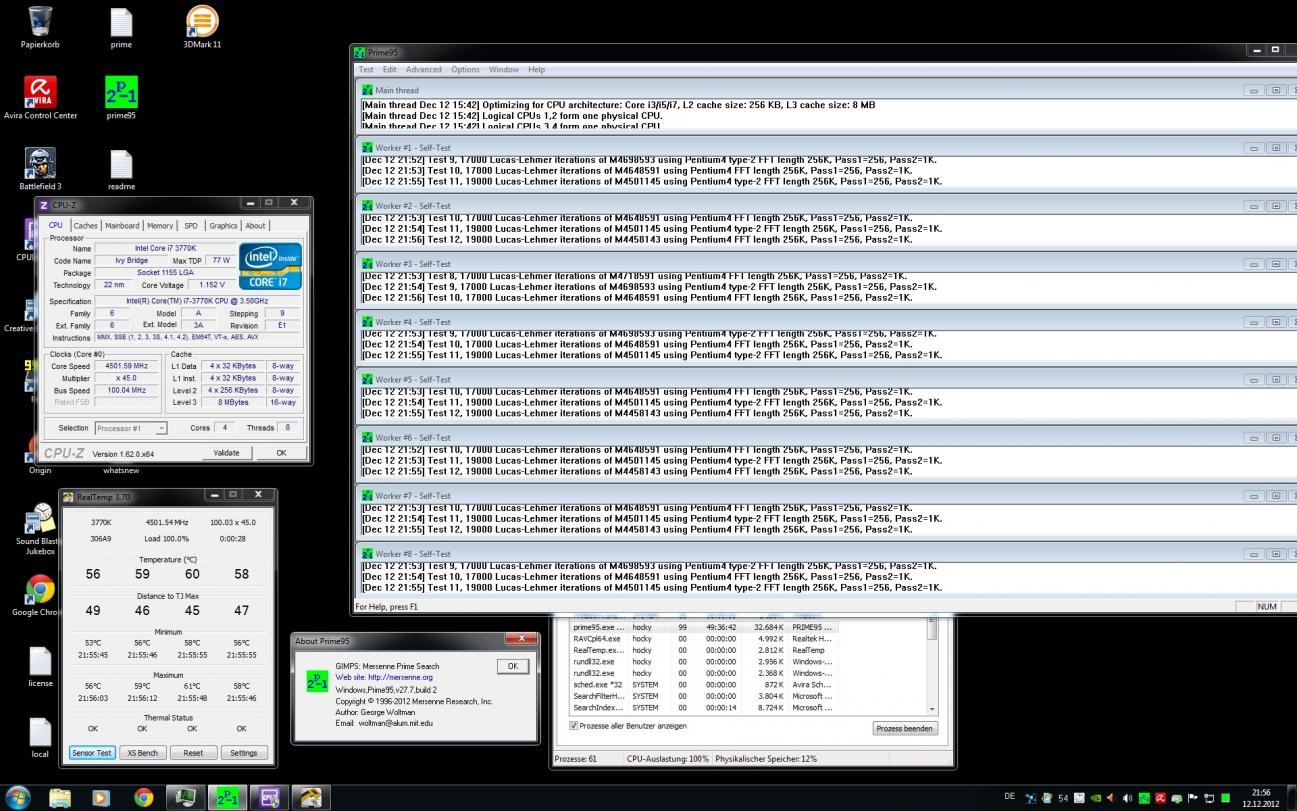
Task: Switch to the Memory tab in CPU-Z
Action: click(160, 225)
